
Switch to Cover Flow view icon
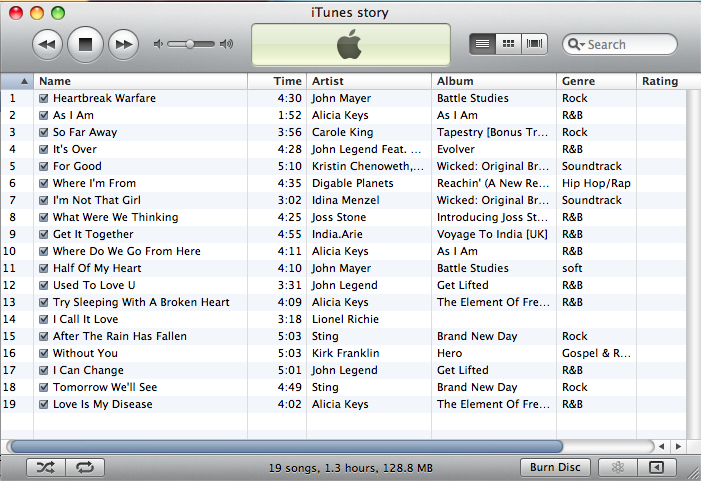pyautogui.click(x=535, y=44)
